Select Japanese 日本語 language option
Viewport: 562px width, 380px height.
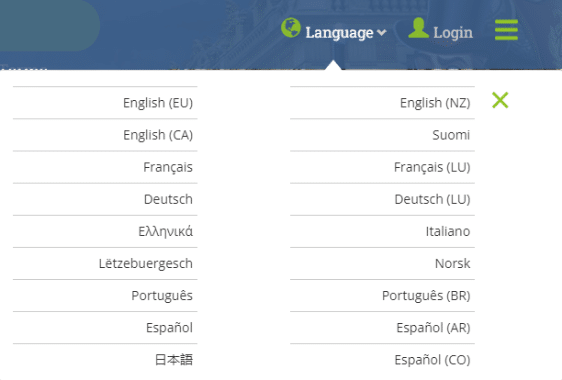pos(105,360)
